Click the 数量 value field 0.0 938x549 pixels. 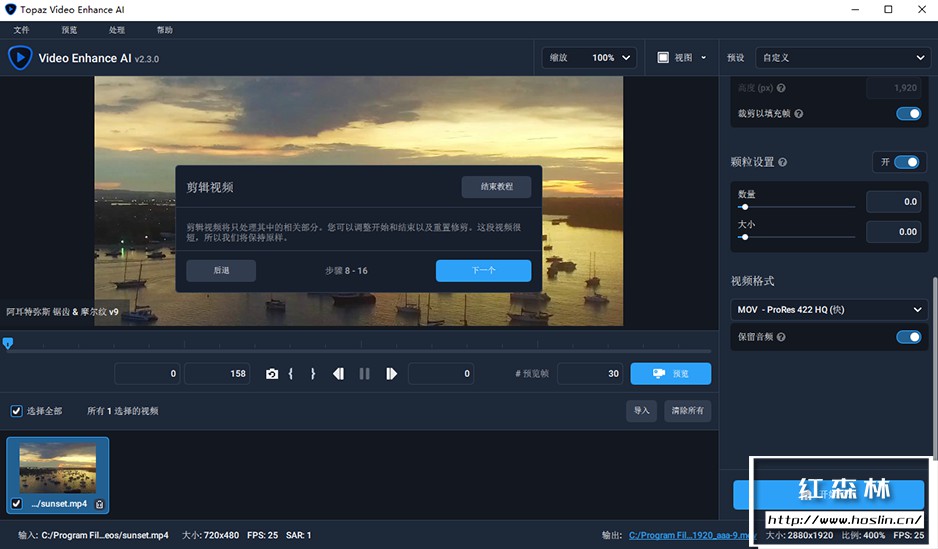point(894,202)
